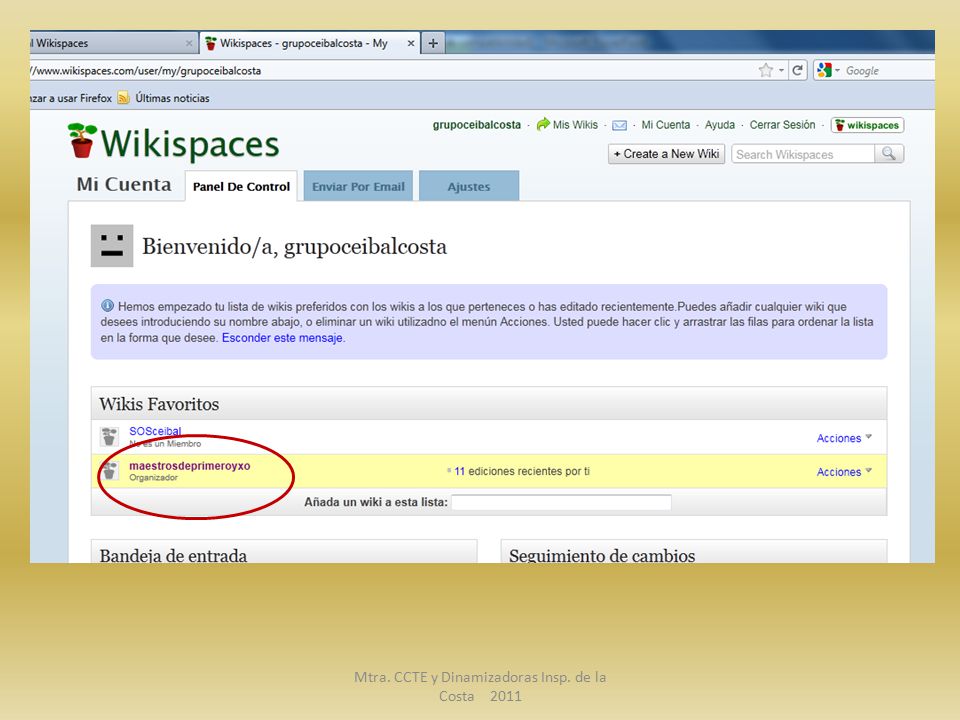Click the Wikispaces logo
Image resolution: width=960 pixels, height=720 pixels.
pos(173,141)
